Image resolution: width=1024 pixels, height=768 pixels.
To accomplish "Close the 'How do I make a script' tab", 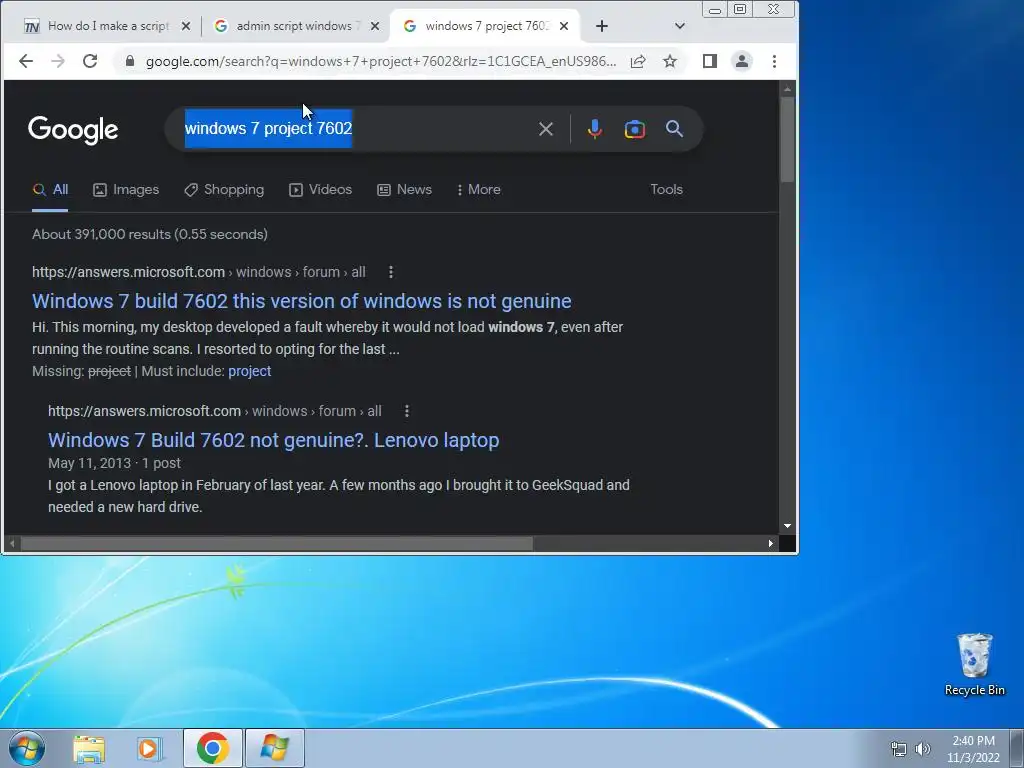I will click(x=186, y=26).
